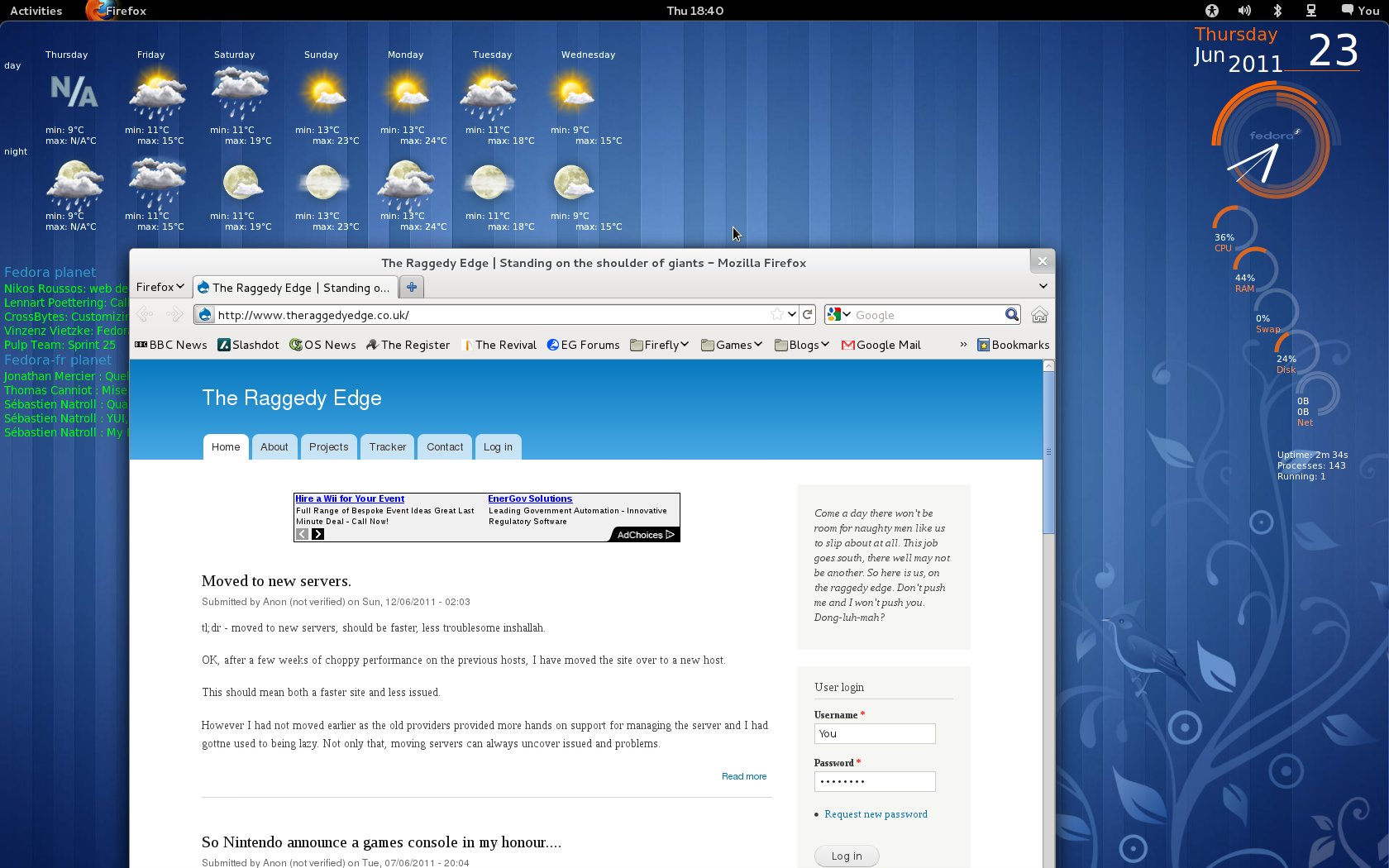
Task: Click the Password input field
Action: (875, 781)
